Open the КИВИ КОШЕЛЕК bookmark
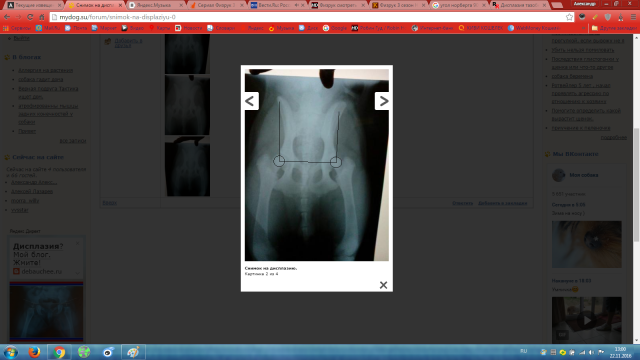640x360 pixels. [x=480, y=28]
